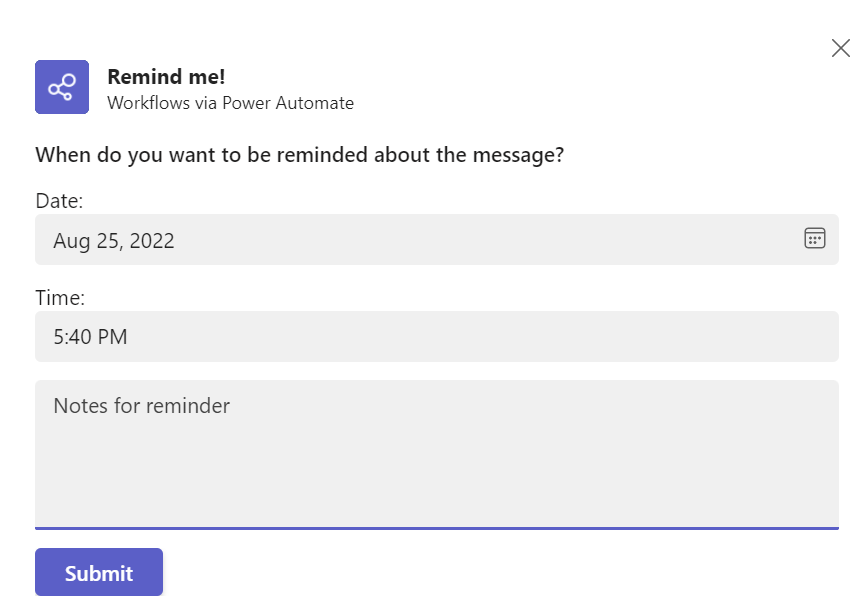Screen dimensions: 867x606
Task: Select the "Aug 25, 2022" date value
Action: 114,241
